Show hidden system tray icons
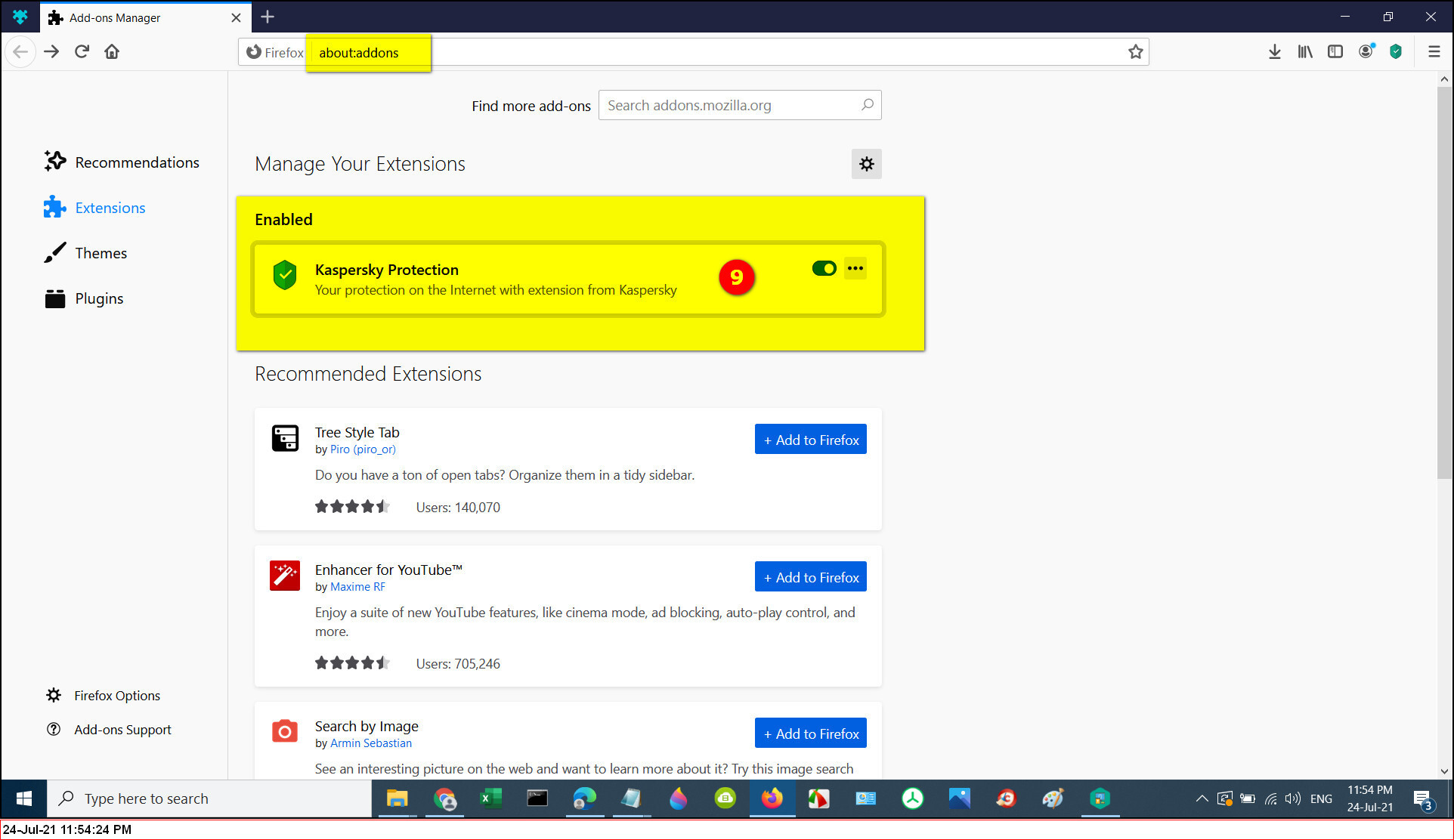 pos(1202,798)
